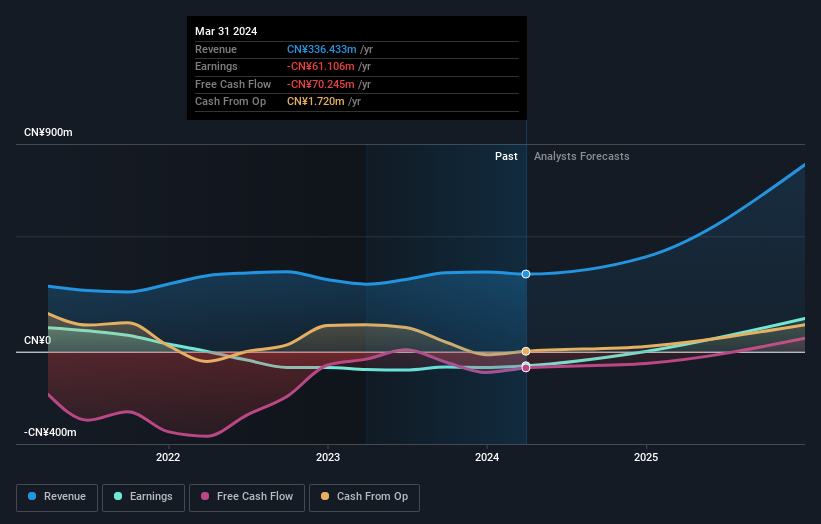821x524 pixels.
Task: Click the -CN¥70.245m free cash flow value
Action: pyautogui.click(x=320, y=84)
